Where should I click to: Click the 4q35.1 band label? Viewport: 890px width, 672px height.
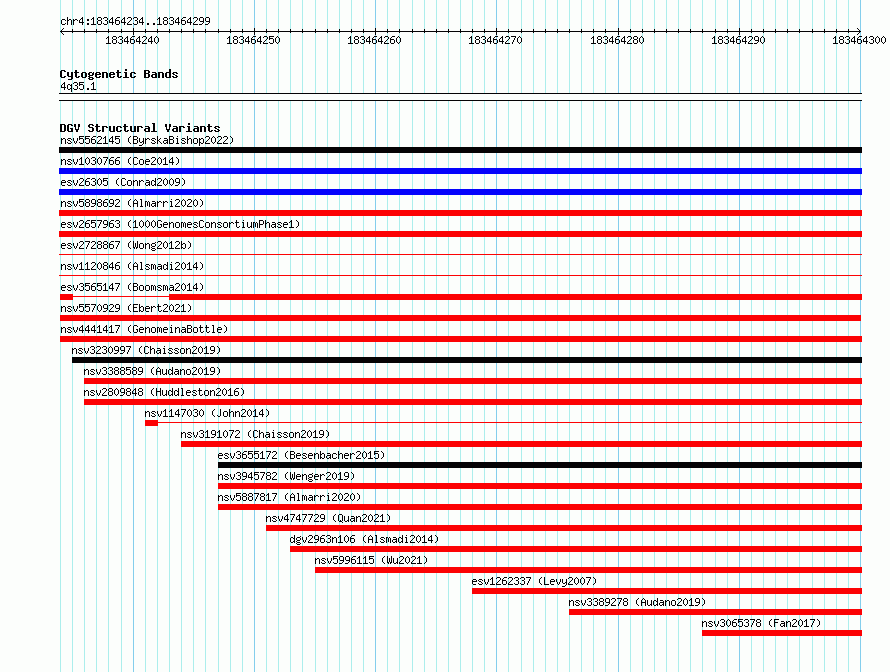(78, 86)
